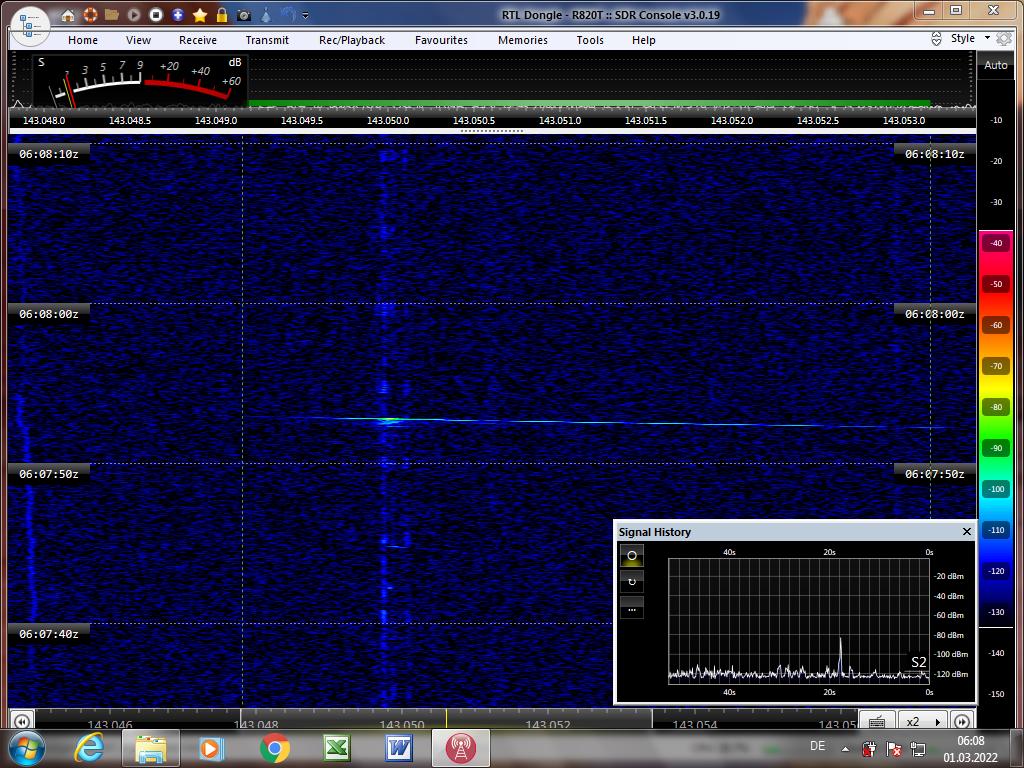
Task: Click the spectrum/waterfall splitter handle
Action: [492, 131]
